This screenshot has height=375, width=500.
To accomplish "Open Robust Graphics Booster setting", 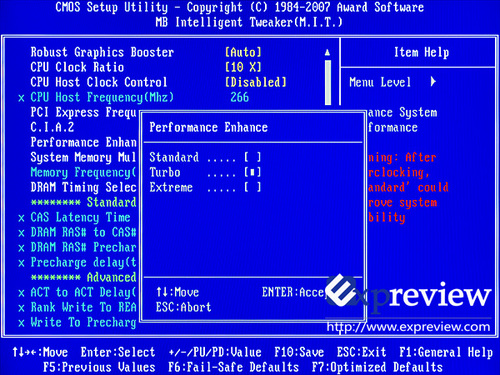I will 102,52.
